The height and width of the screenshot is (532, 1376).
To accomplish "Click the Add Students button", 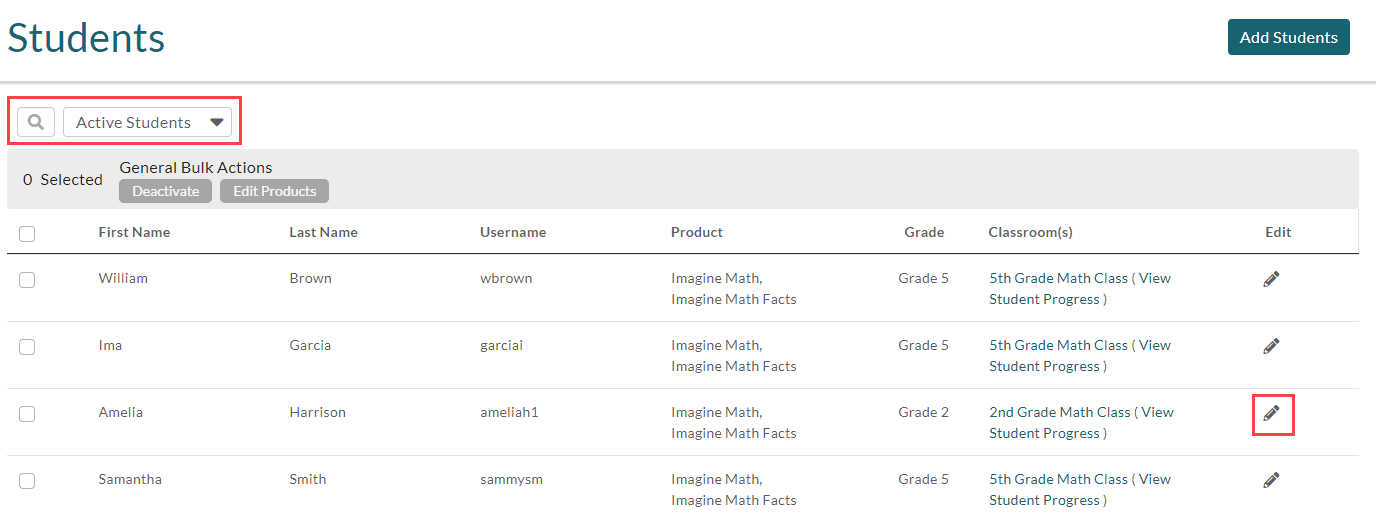I will pyautogui.click(x=1288, y=37).
